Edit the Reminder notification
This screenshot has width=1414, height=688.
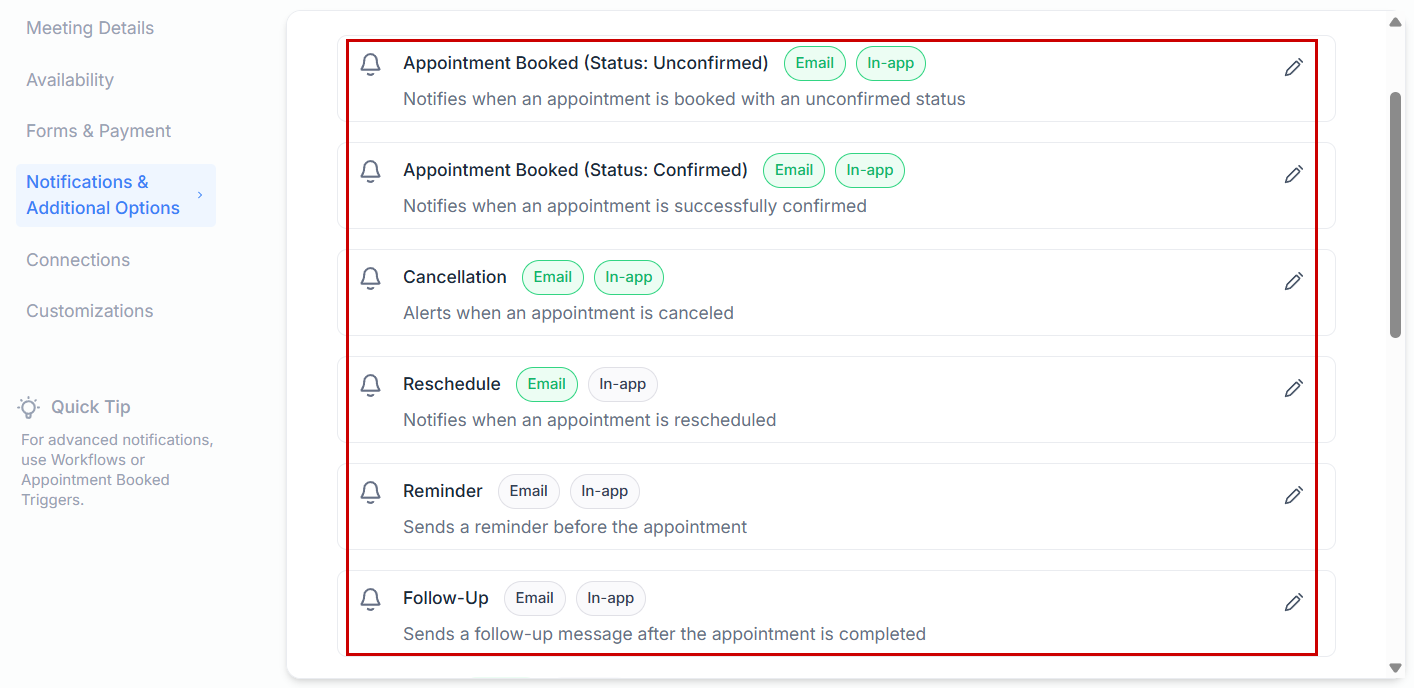pyautogui.click(x=1293, y=495)
